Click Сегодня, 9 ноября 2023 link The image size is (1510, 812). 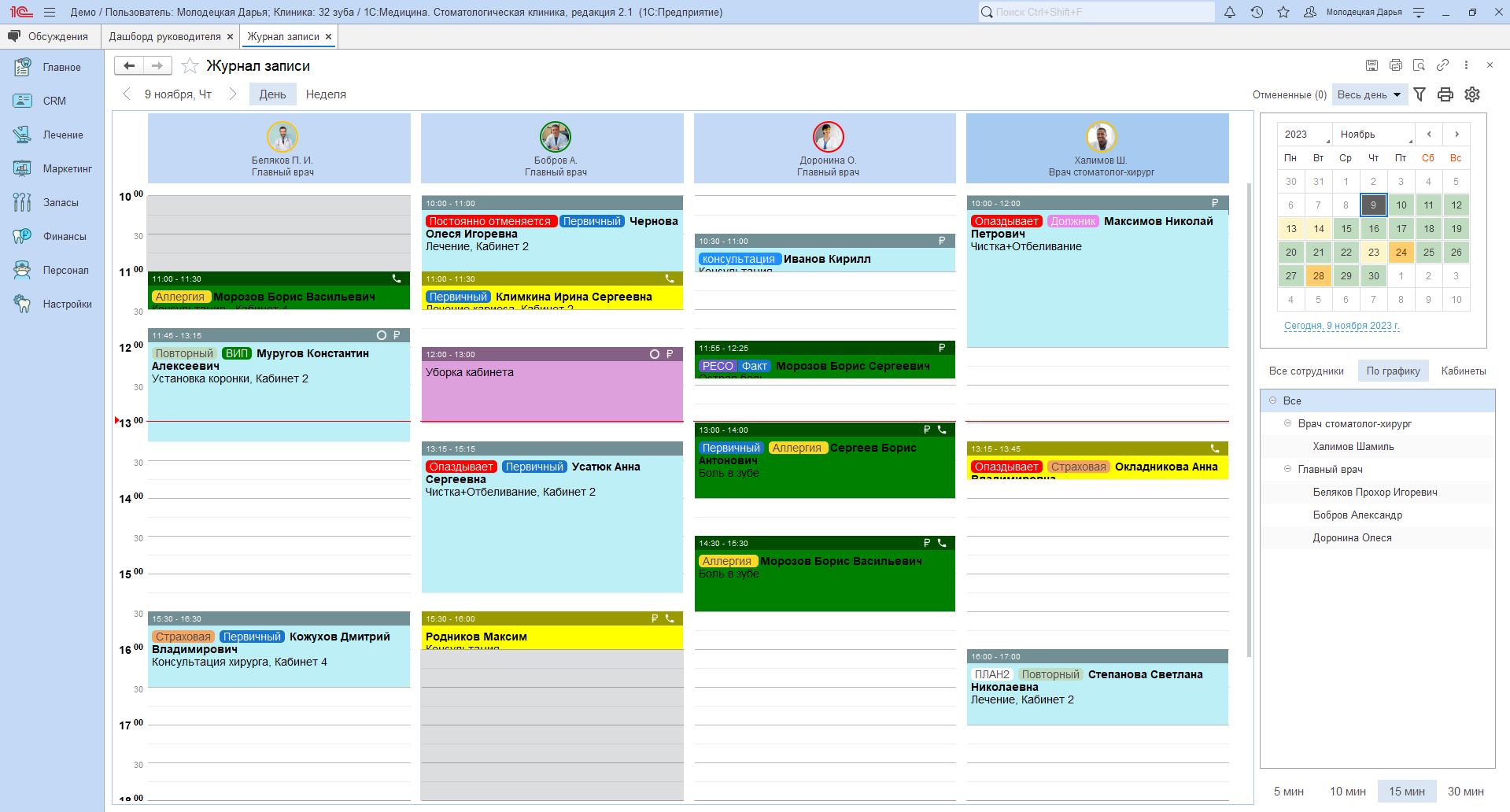(x=1342, y=326)
